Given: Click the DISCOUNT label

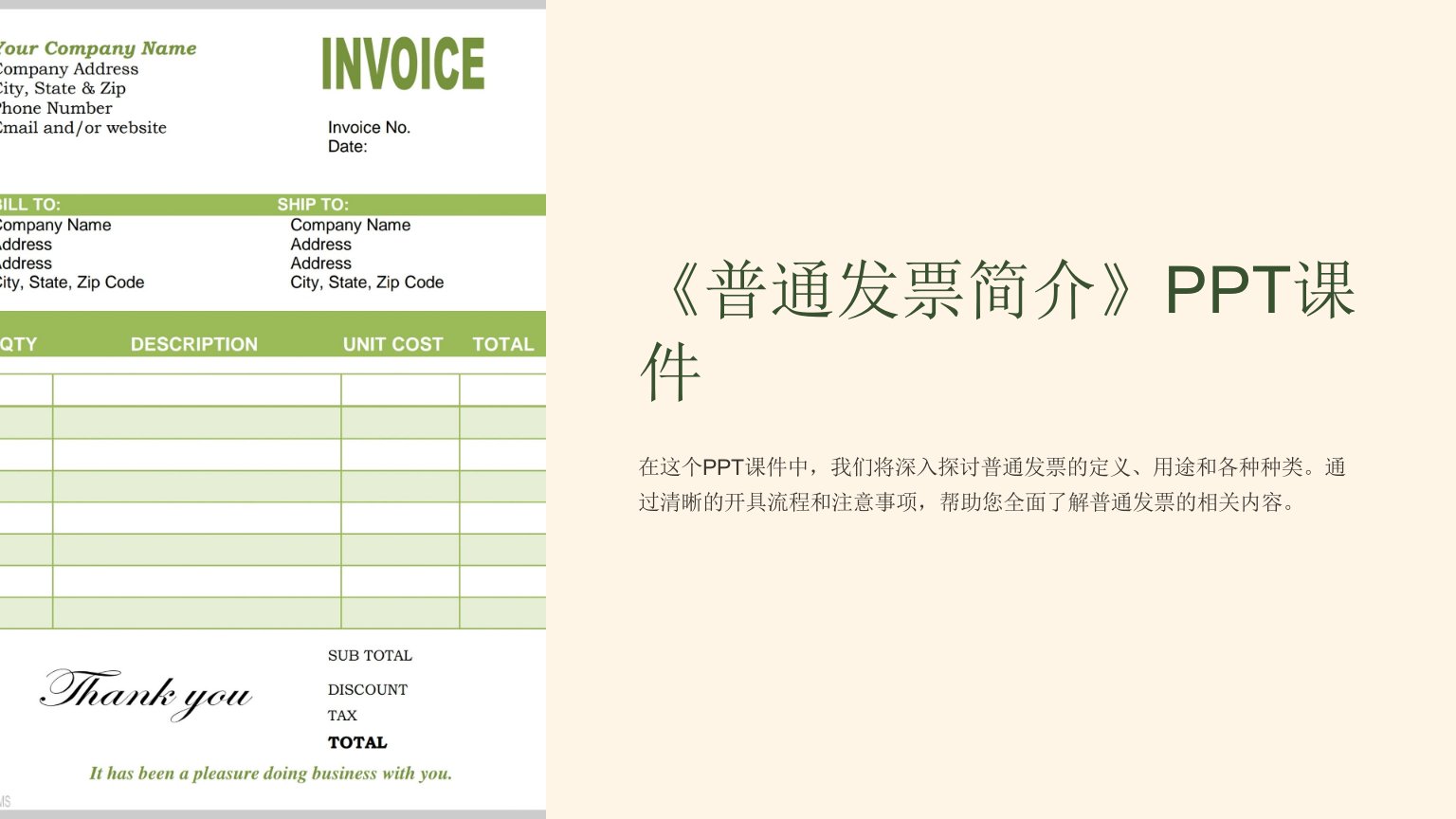Looking at the screenshot, I should click(368, 689).
